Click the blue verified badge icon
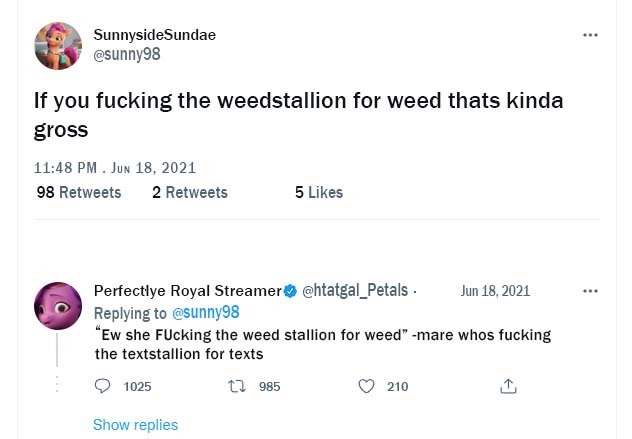632x439 pixels. pos(291,291)
